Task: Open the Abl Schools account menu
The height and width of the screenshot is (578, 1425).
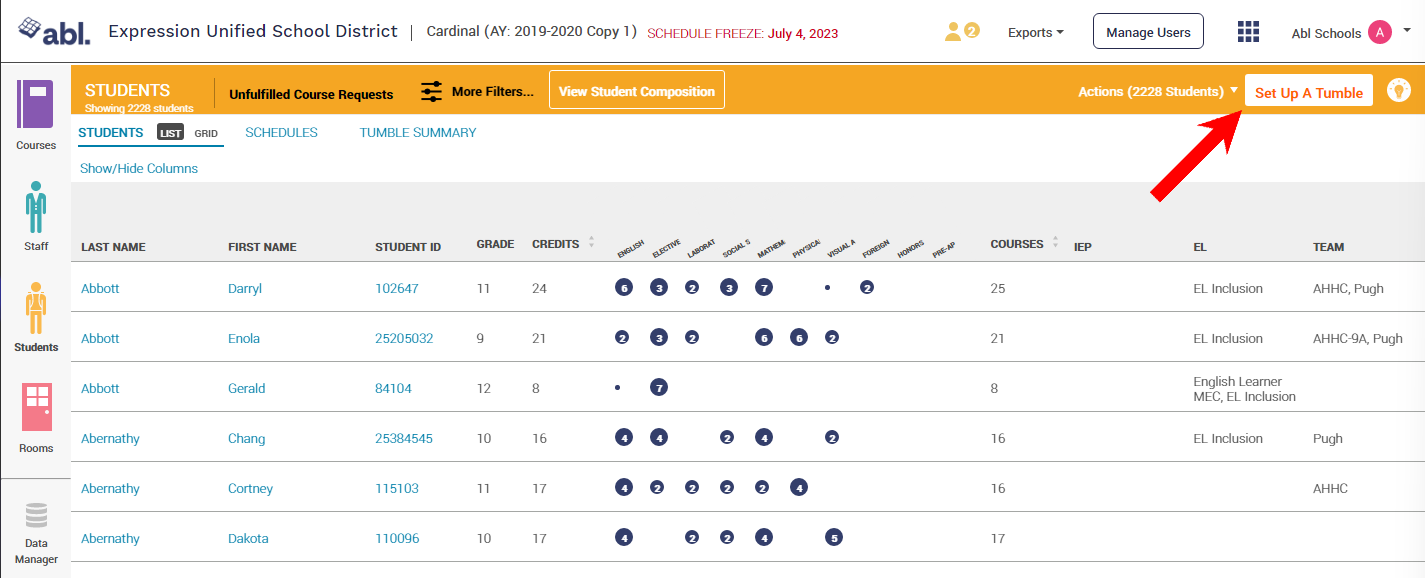Action: pos(1350,32)
